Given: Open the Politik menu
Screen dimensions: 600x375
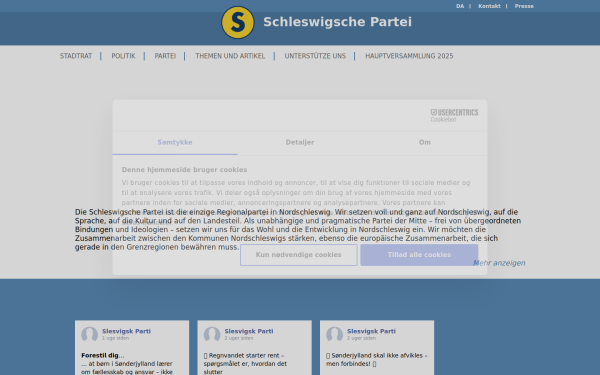Looking at the screenshot, I should pyautogui.click(x=123, y=56).
